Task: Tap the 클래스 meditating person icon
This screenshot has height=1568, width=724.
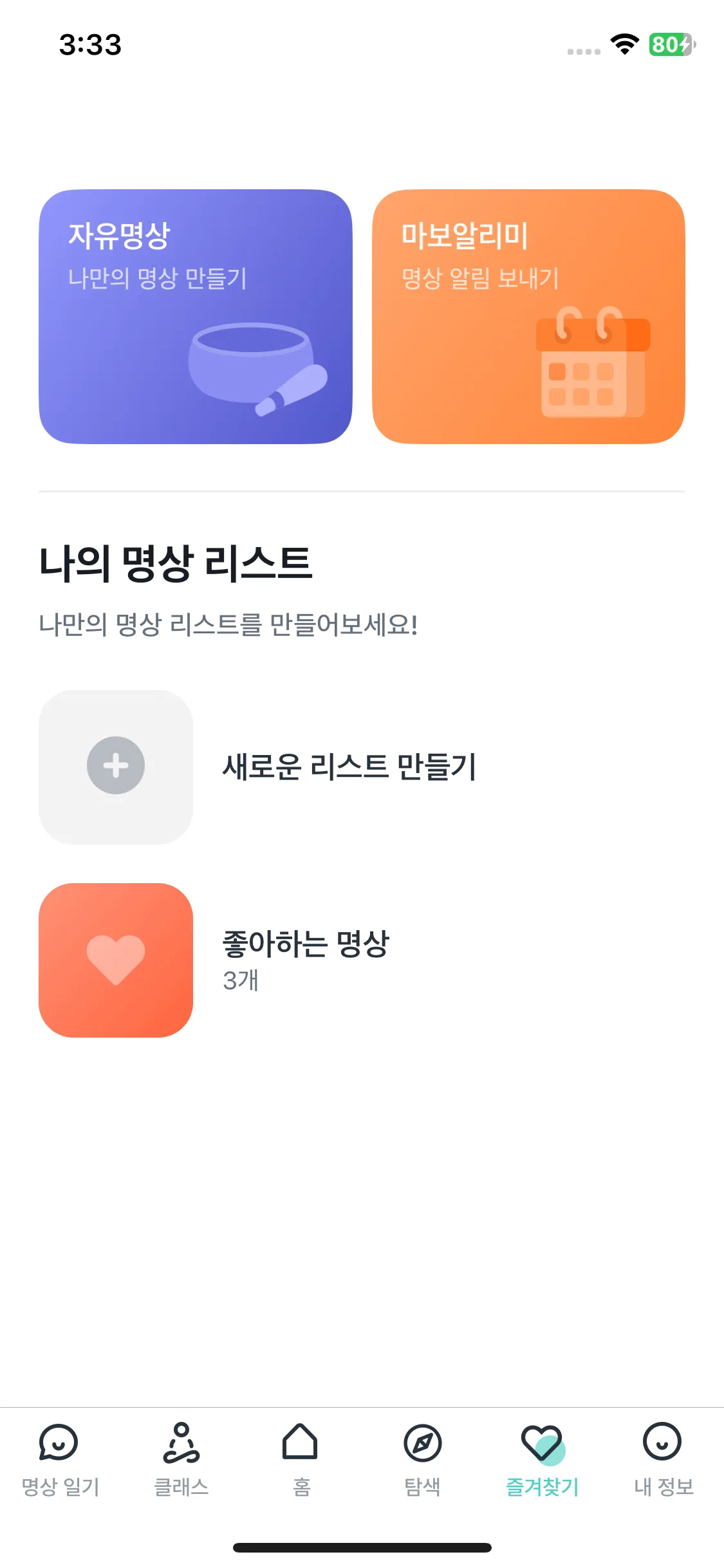Action: 181,1442
